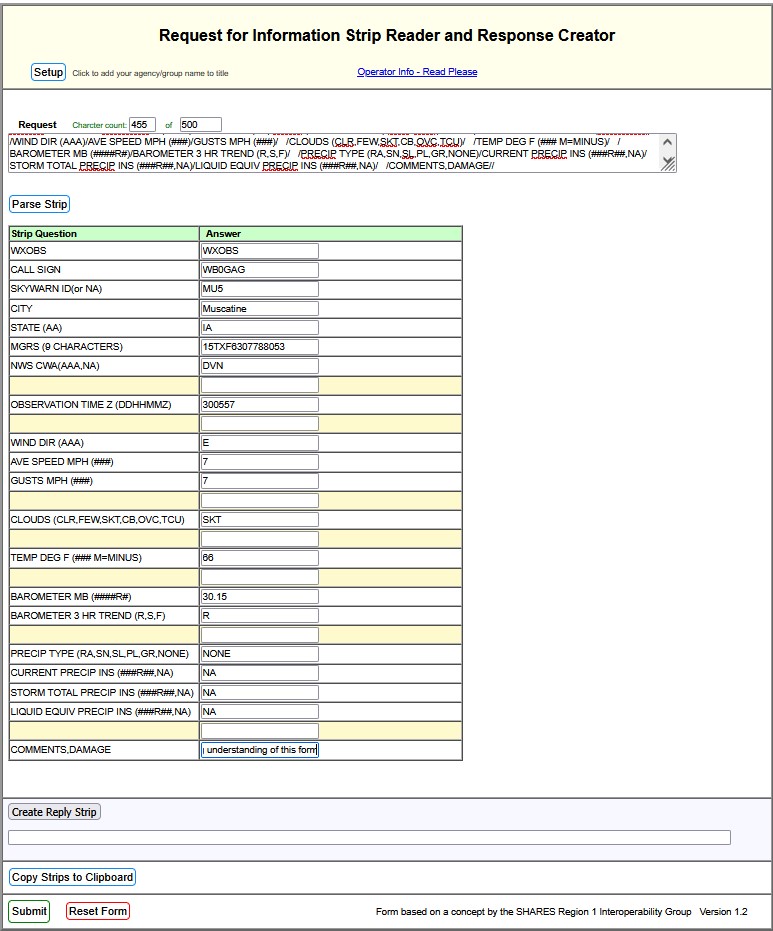The width and height of the screenshot is (773, 931).
Task: Click the COMMENTS,DAMAGE answer field
Action: click(260, 750)
